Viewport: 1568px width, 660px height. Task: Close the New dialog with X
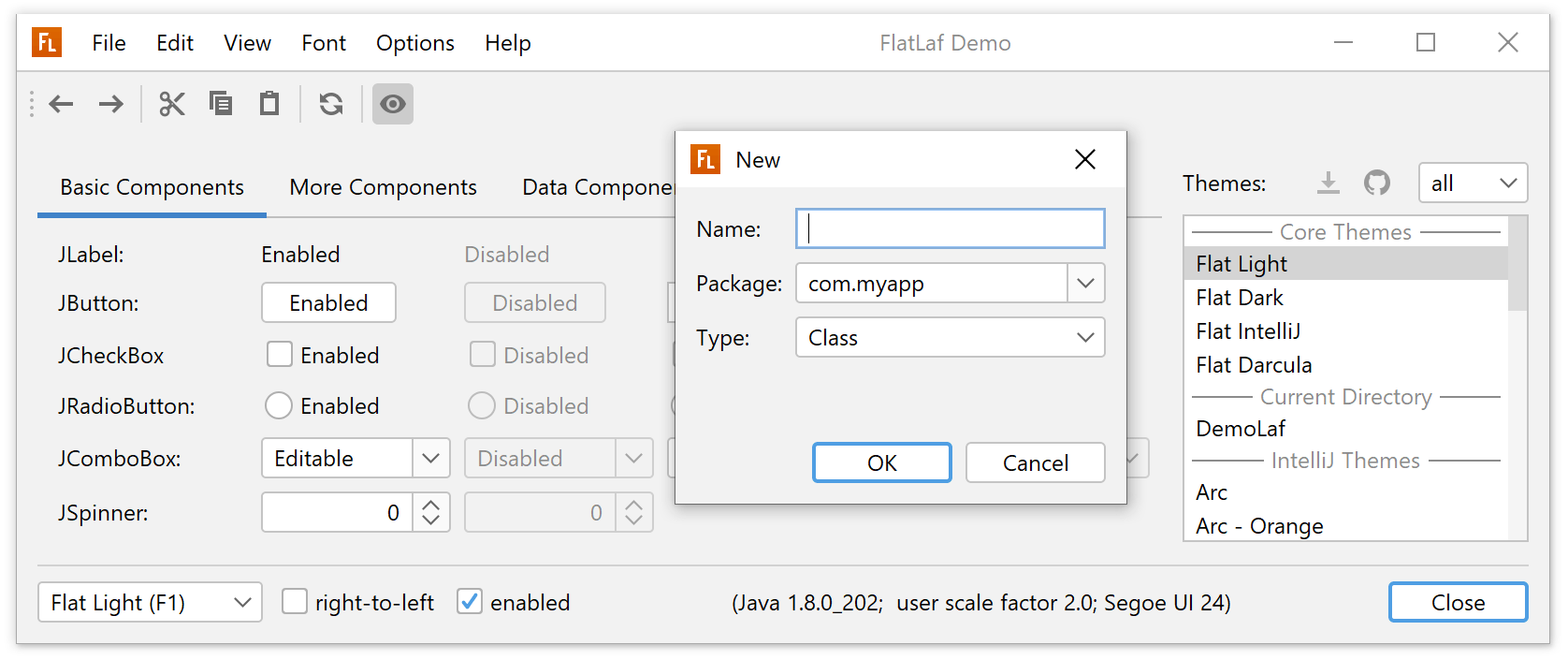click(1085, 159)
